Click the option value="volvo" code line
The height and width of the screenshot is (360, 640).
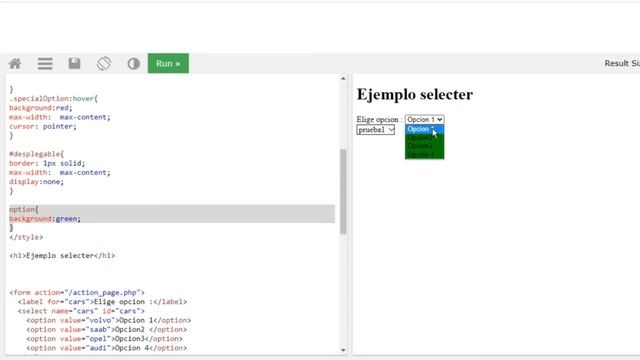[x=109, y=320]
